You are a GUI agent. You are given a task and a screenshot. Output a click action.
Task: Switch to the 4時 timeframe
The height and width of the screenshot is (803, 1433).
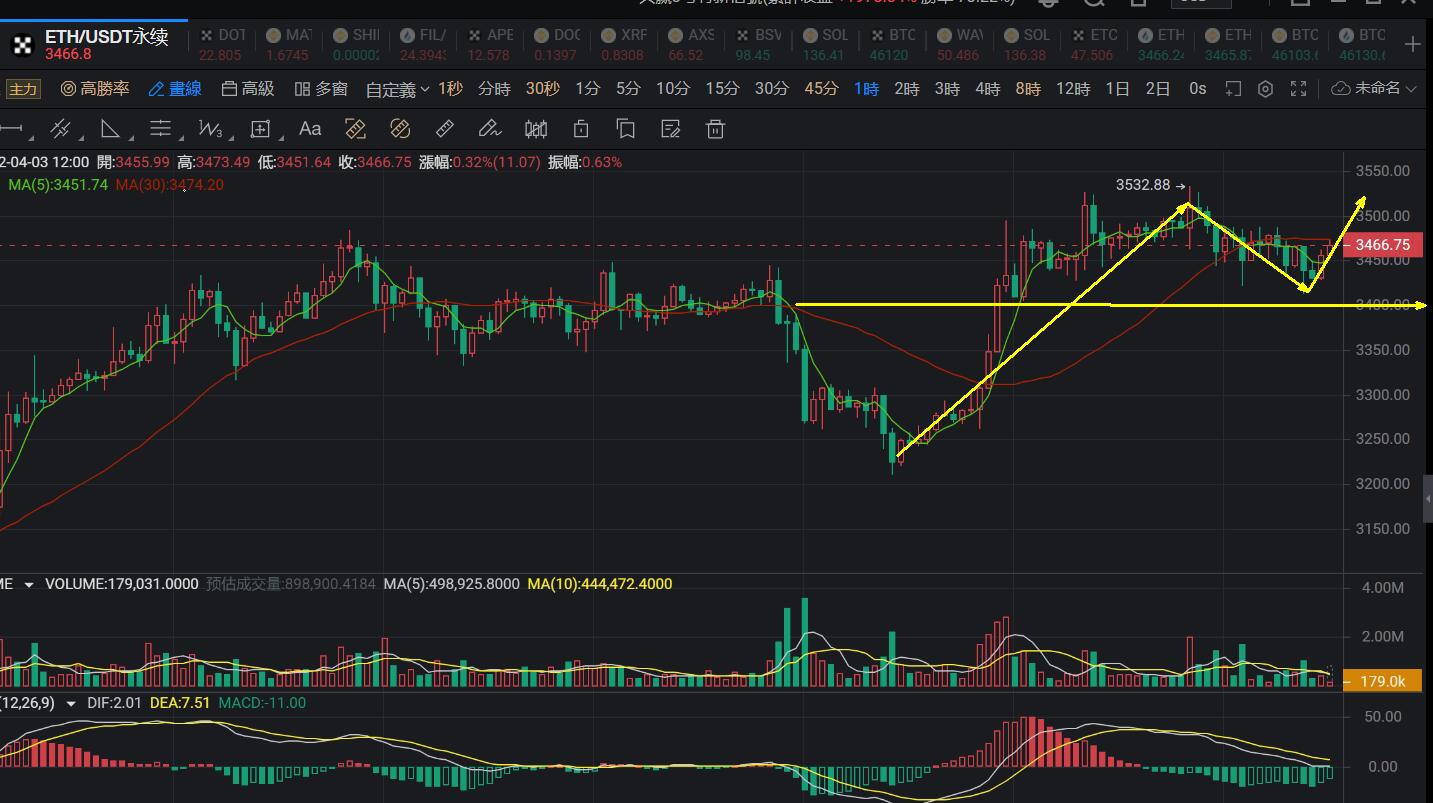point(987,89)
